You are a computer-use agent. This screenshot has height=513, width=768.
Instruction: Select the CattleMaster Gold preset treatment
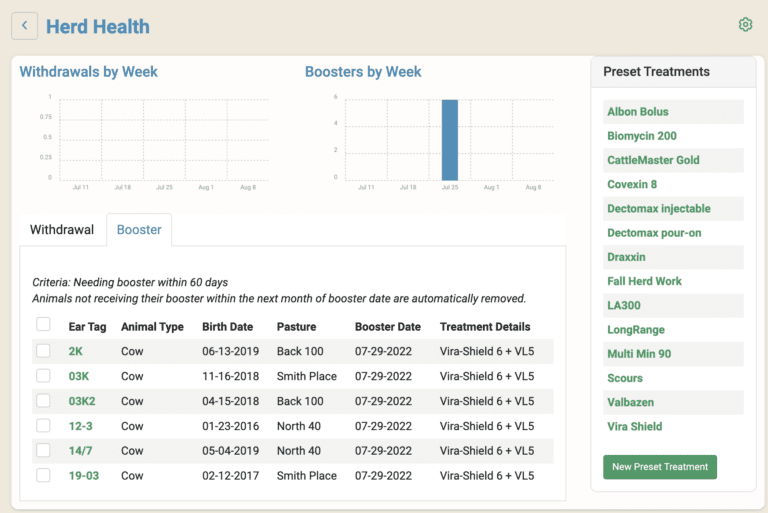pyautogui.click(x=653, y=160)
